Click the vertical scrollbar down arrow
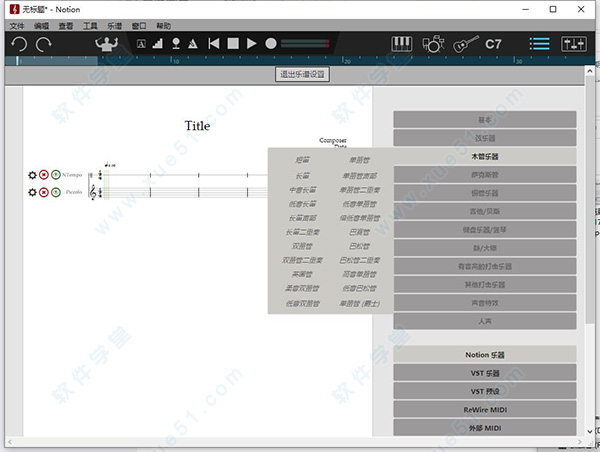The width and height of the screenshot is (600, 452). pyautogui.click(x=590, y=431)
